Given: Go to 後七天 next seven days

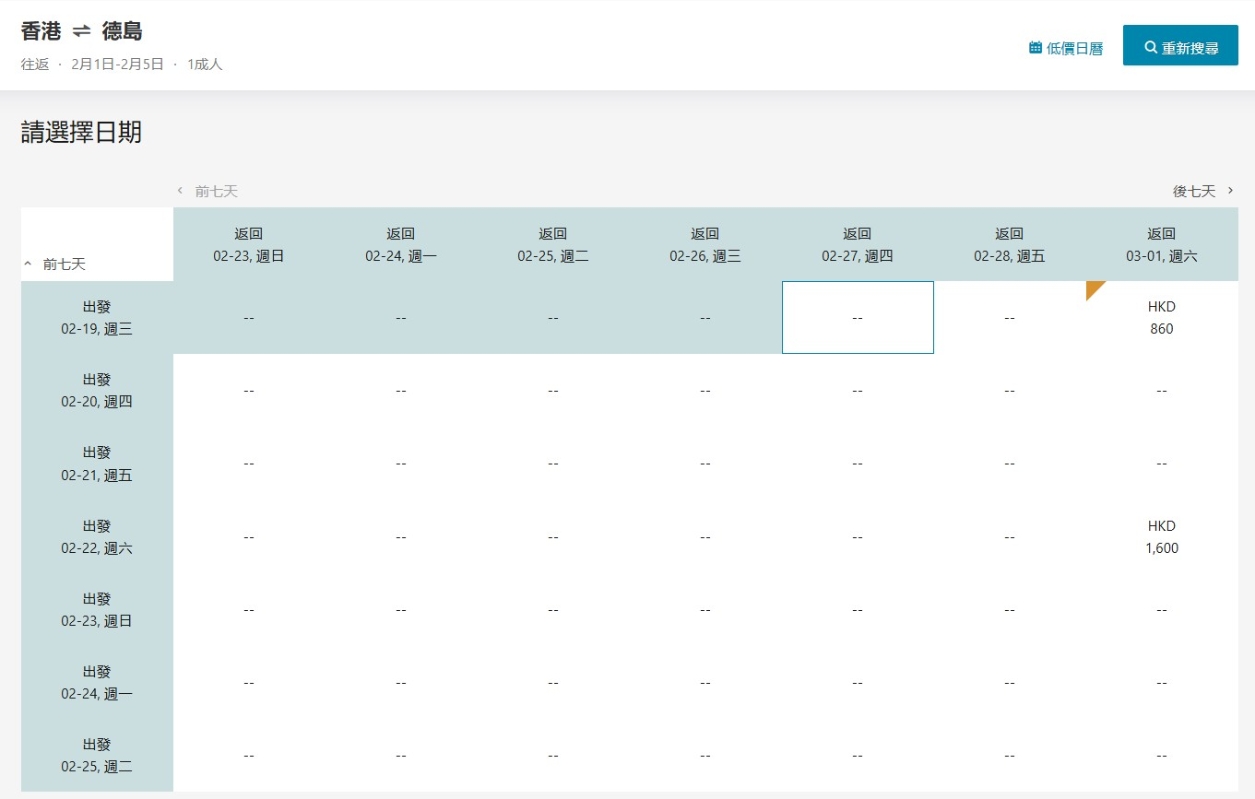Looking at the screenshot, I should [1203, 191].
